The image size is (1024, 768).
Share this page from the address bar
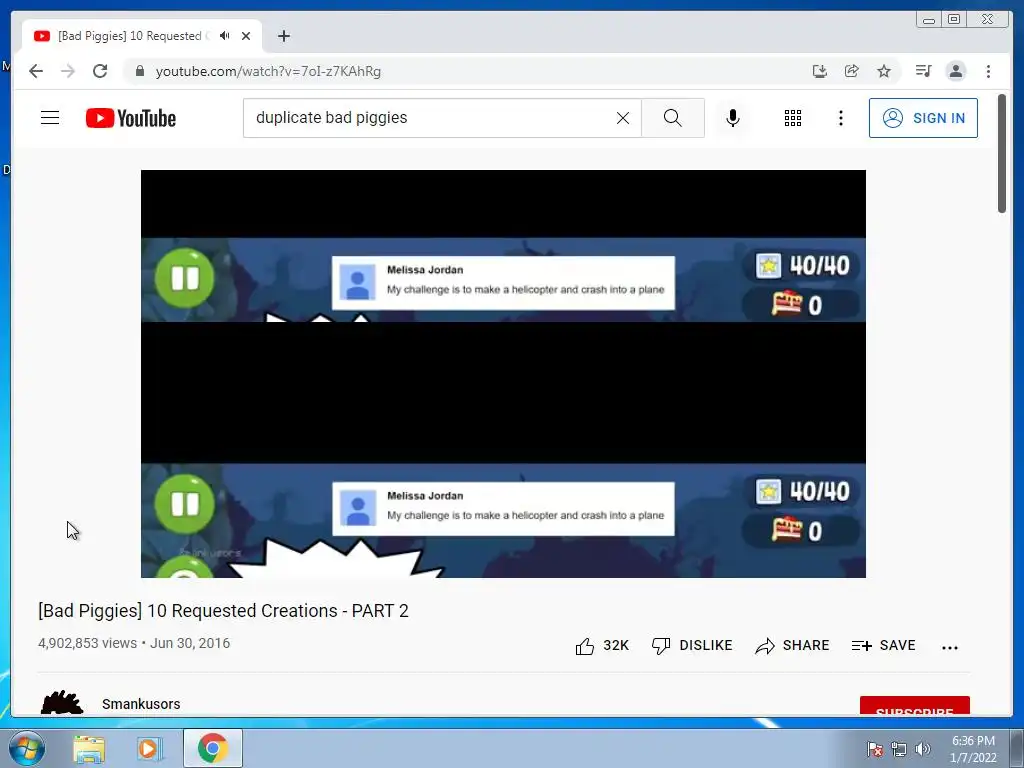point(852,71)
